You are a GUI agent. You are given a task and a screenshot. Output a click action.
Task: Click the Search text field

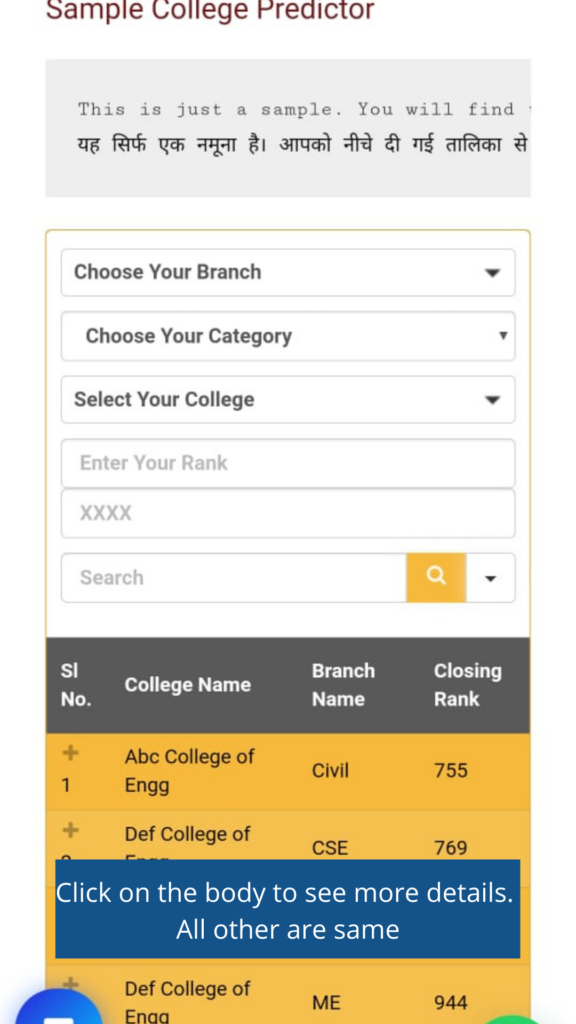pyautogui.click(x=234, y=577)
